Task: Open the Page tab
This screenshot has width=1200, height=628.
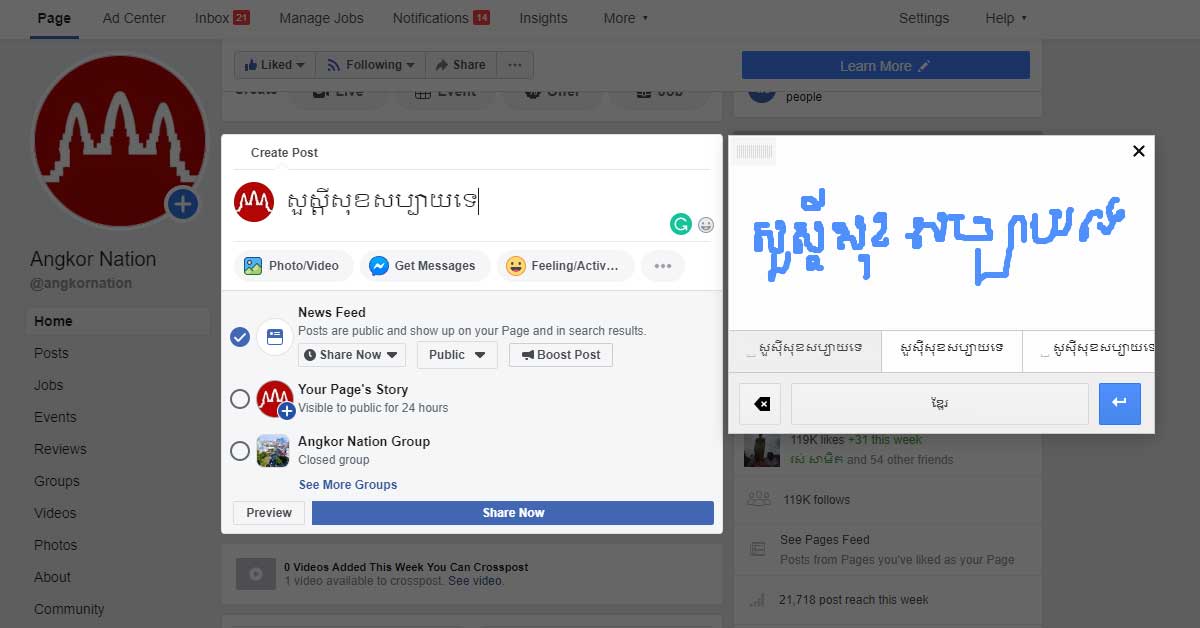Action: pos(54,18)
